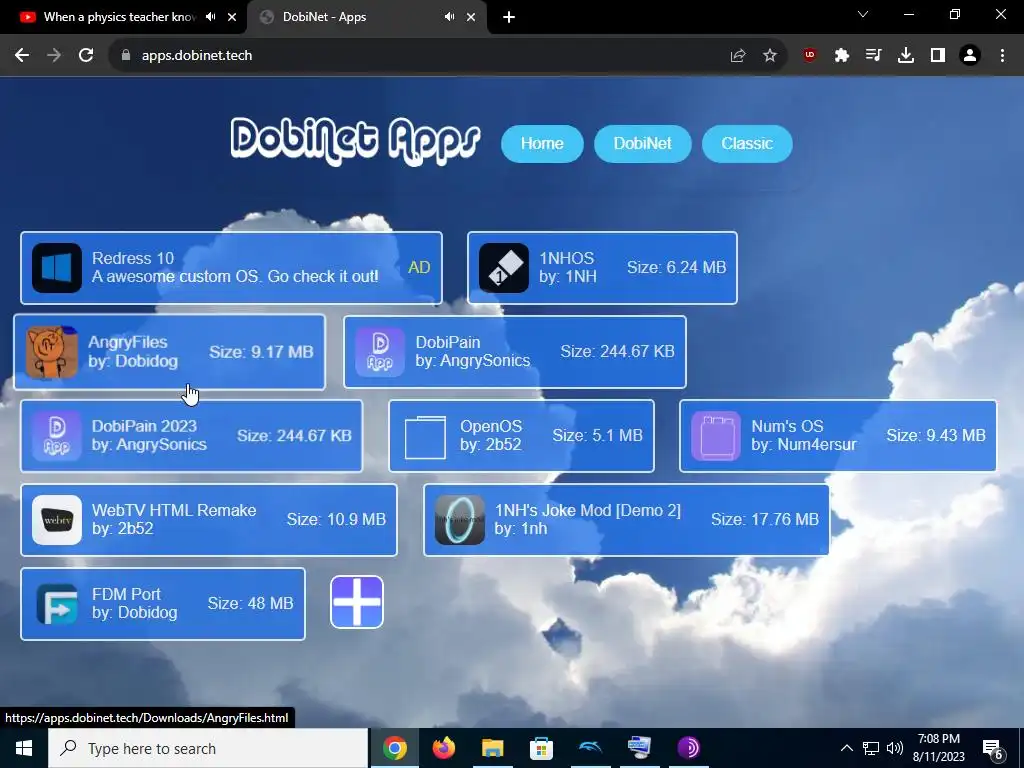Open the volume speaker tray icon
Image resolution: width=1024 pixels, height=768 pixels.
895,748
